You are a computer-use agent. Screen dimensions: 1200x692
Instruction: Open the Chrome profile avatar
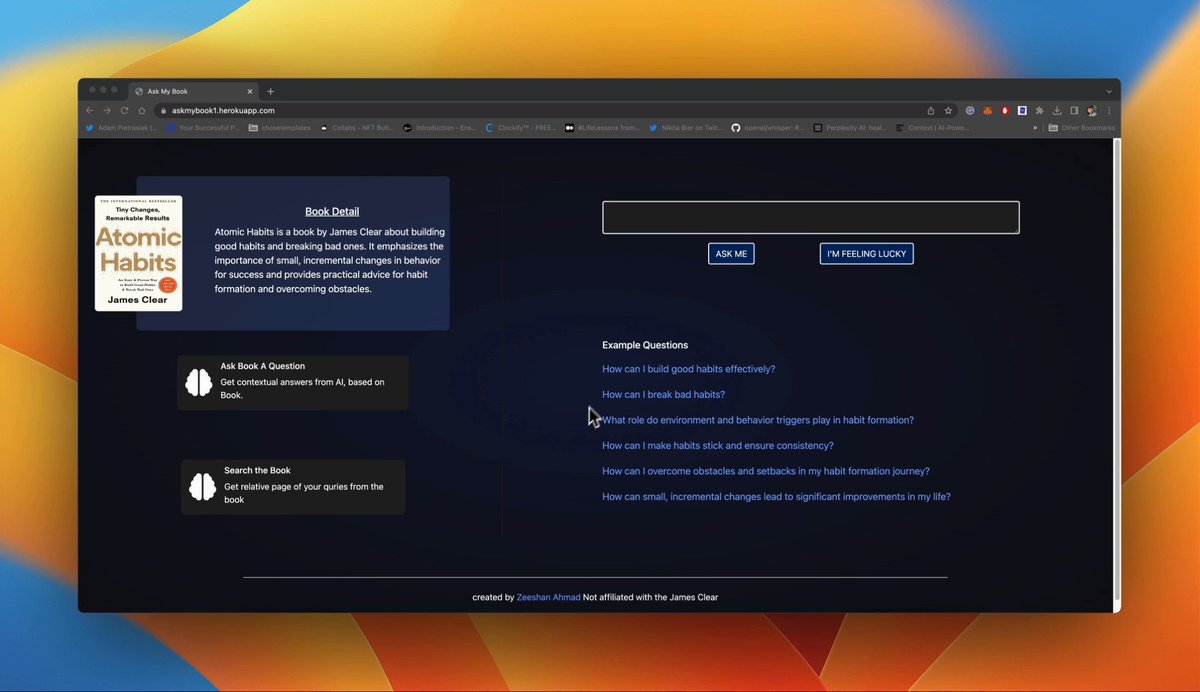point(1092,110)
